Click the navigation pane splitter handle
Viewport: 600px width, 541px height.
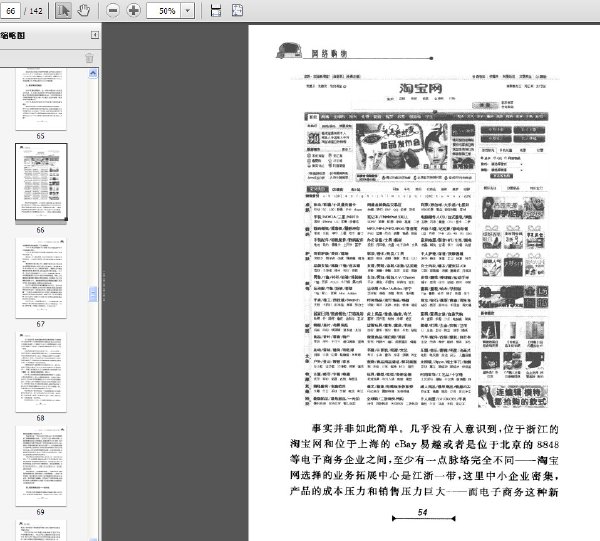104,286
